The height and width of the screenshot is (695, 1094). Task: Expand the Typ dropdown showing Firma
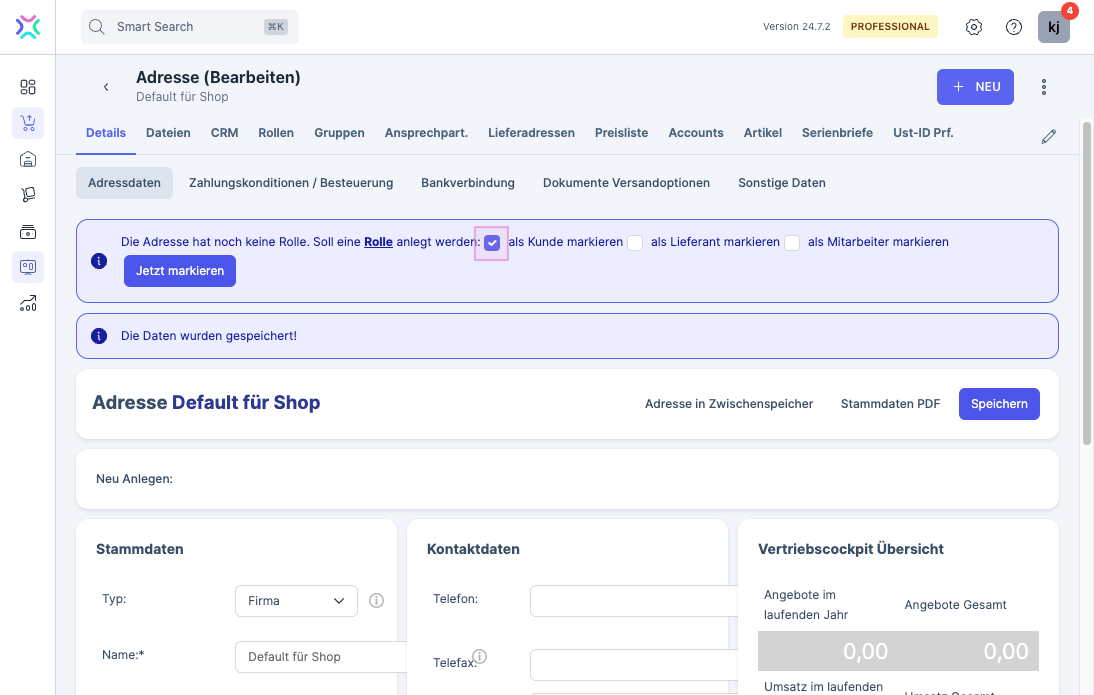[296, 601]
